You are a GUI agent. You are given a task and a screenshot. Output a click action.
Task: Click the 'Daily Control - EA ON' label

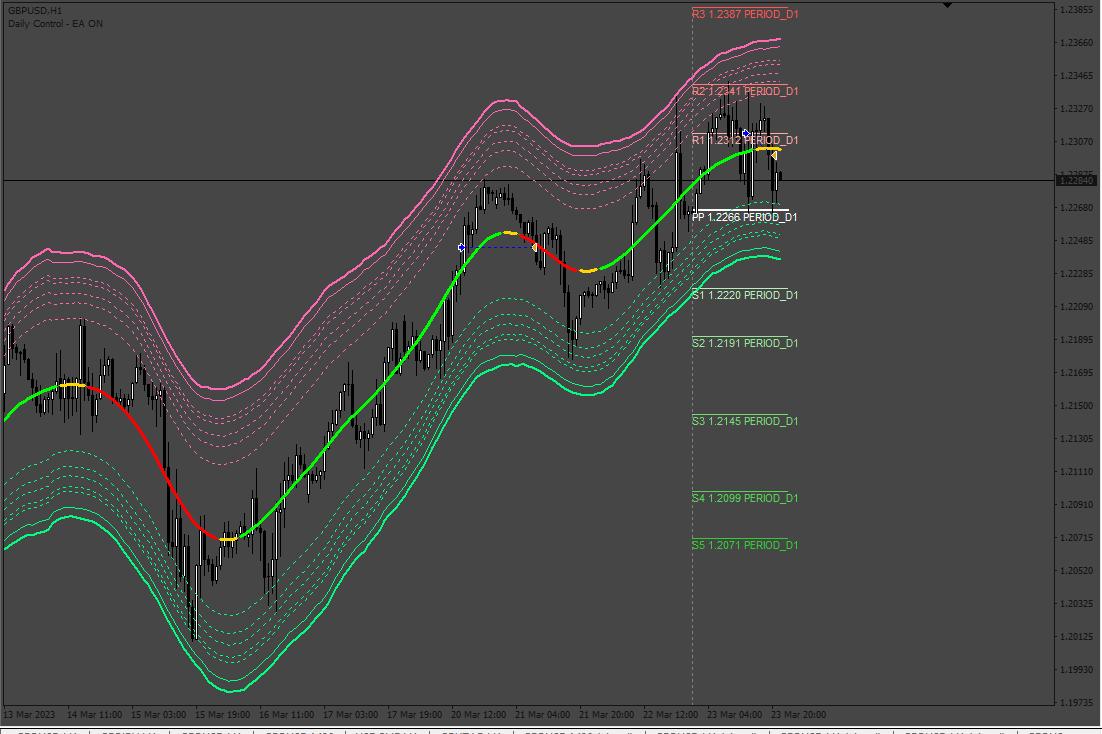(x=56, y=23)
